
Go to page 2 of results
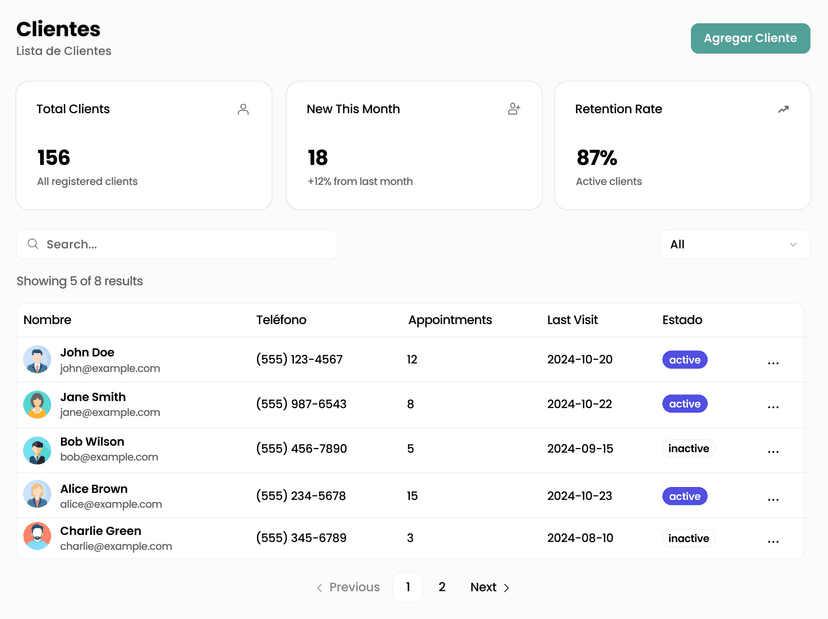click(442, 587)
